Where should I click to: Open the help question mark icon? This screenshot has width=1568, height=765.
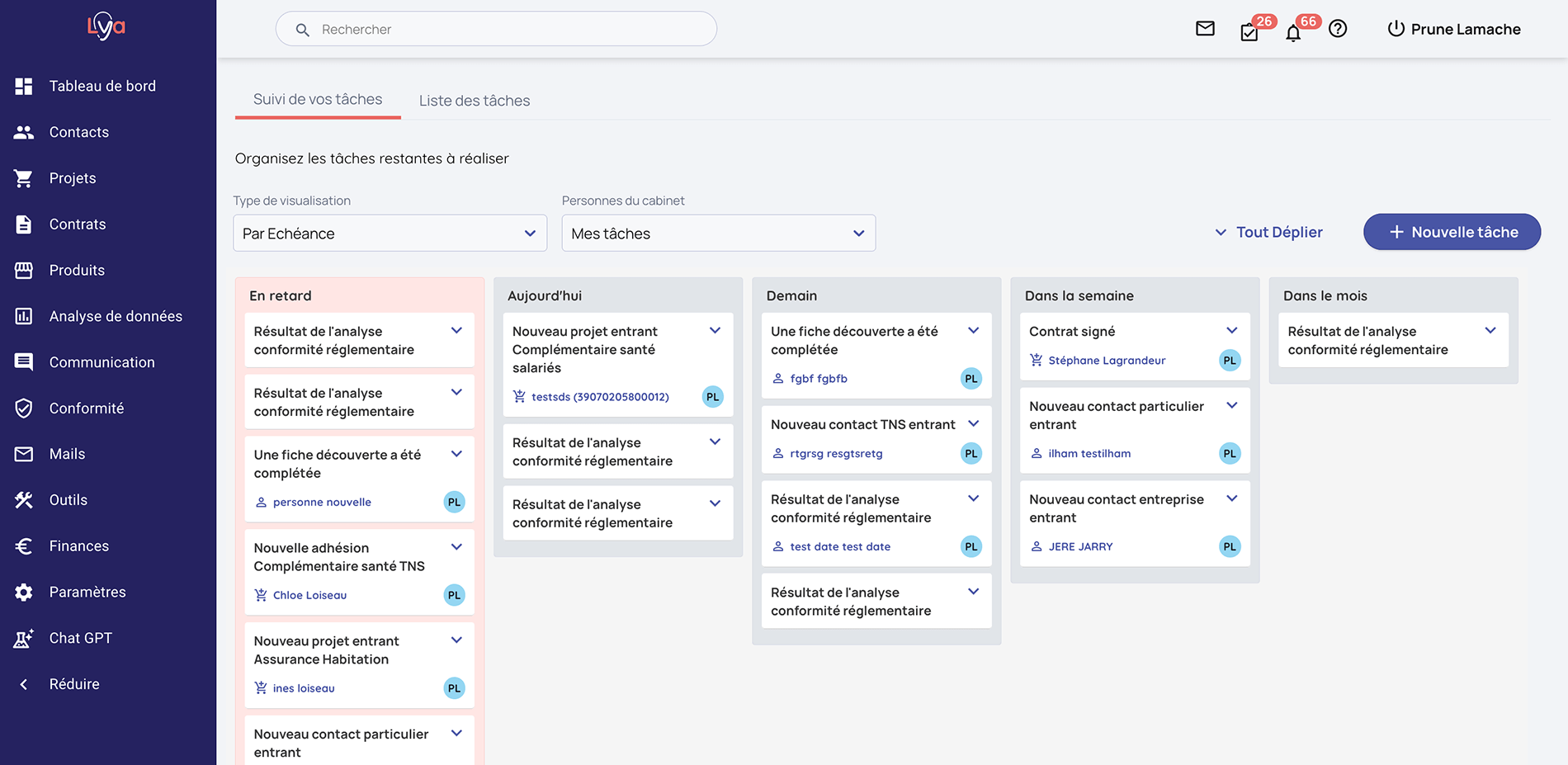coord(1338,29)
